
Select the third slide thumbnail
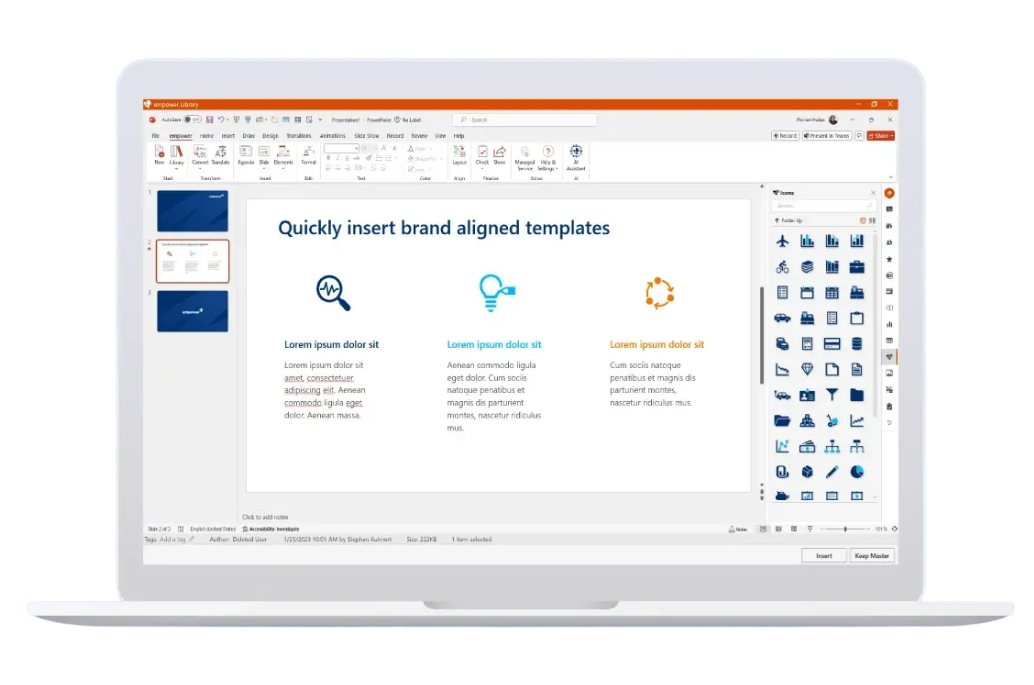point(193,311)
